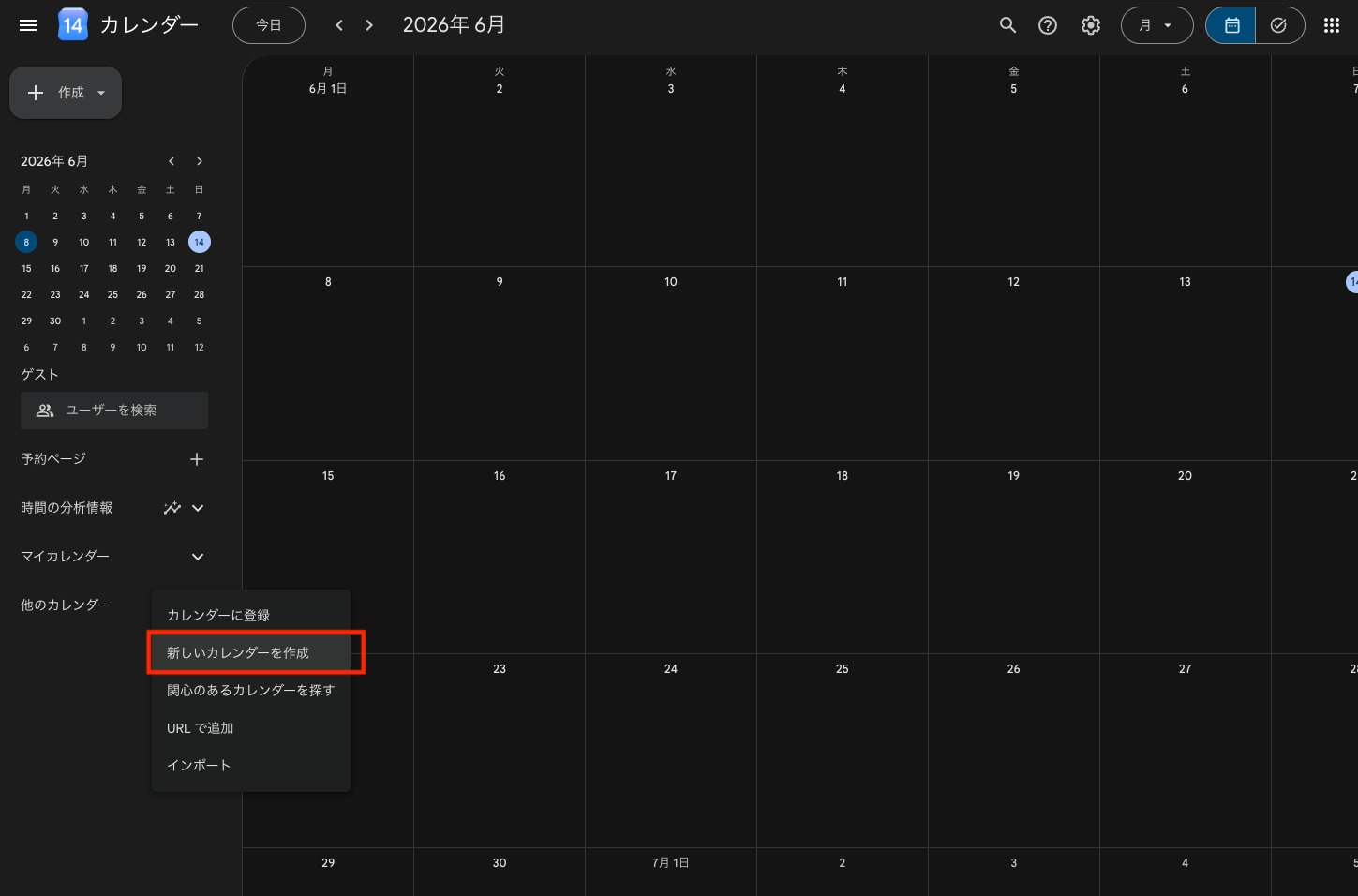Click the 他のカレンダー heading
Viewport: 1358px width, 896px height.
tap(66, 605)
